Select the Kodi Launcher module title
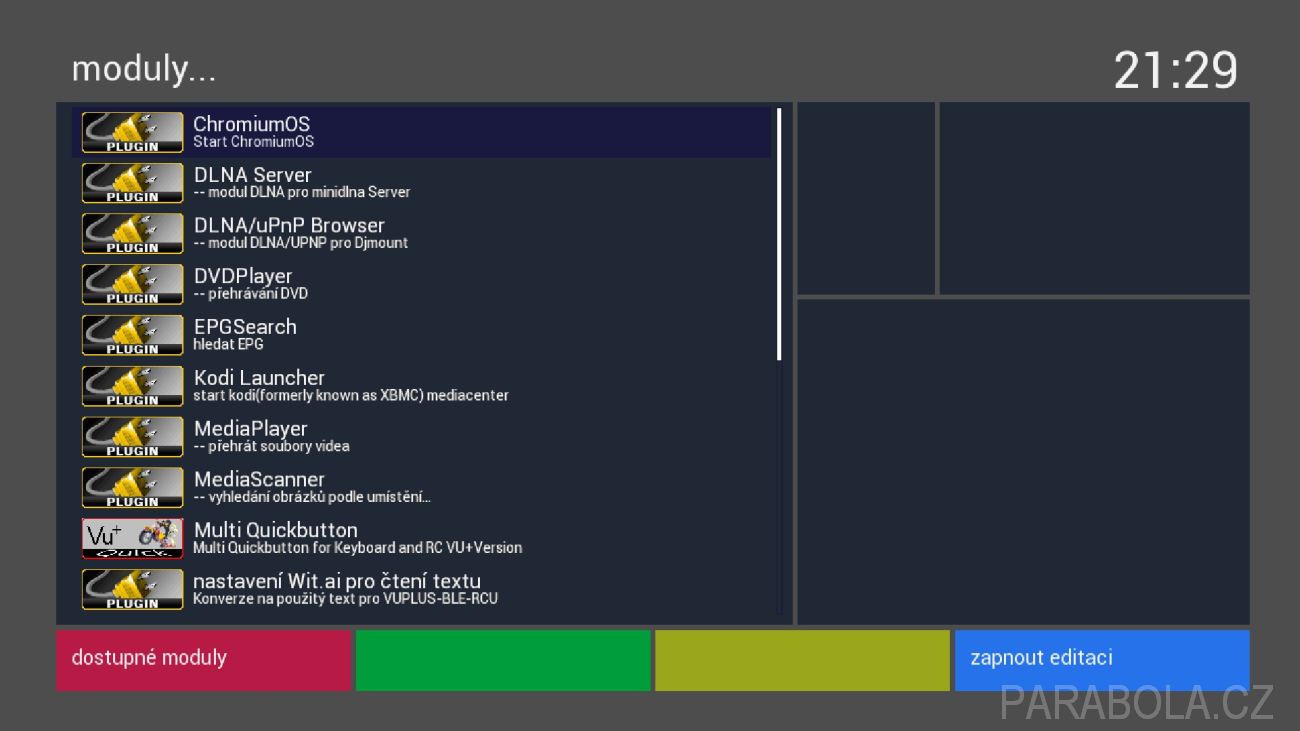This screenshot has height=731, width=1300. click(x=259, y=378)
